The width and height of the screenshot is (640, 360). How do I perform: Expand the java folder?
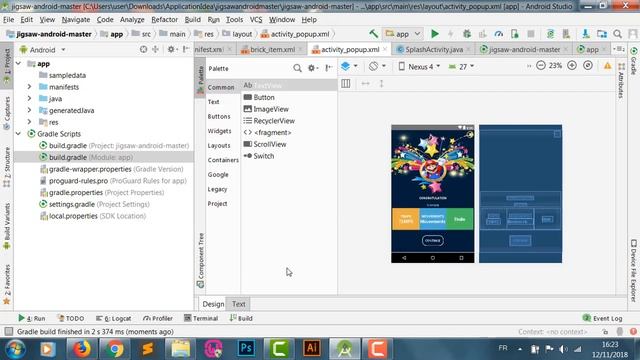pyautogui.click(x=29, y=99)
